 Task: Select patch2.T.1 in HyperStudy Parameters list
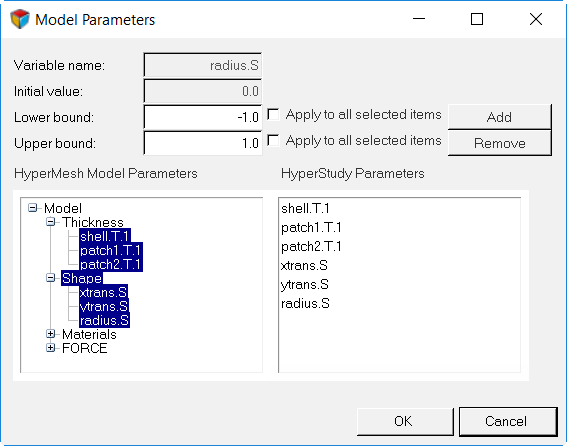(x=311, y=247)
